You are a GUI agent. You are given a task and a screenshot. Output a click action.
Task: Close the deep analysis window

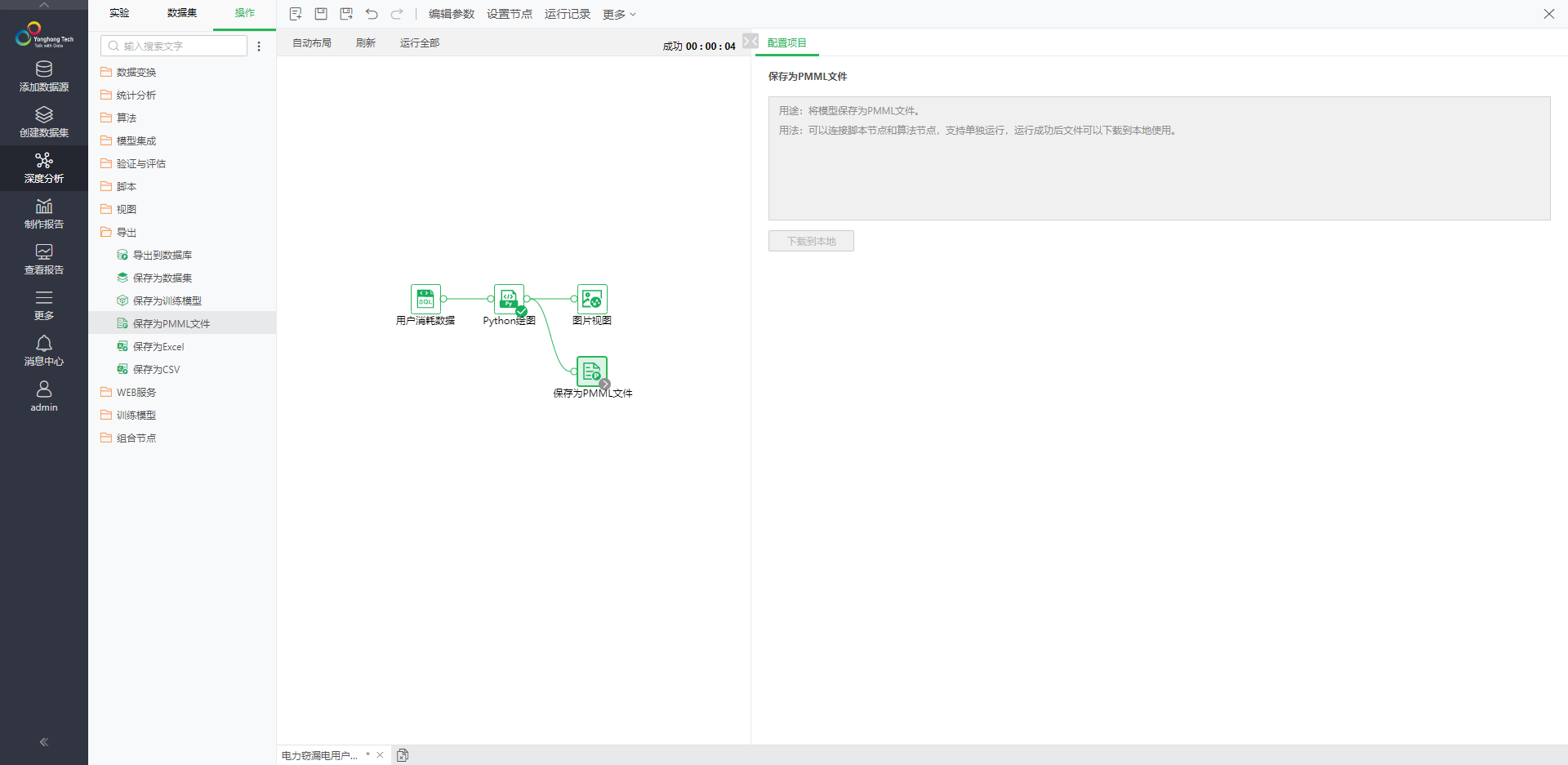[1548, 14]
